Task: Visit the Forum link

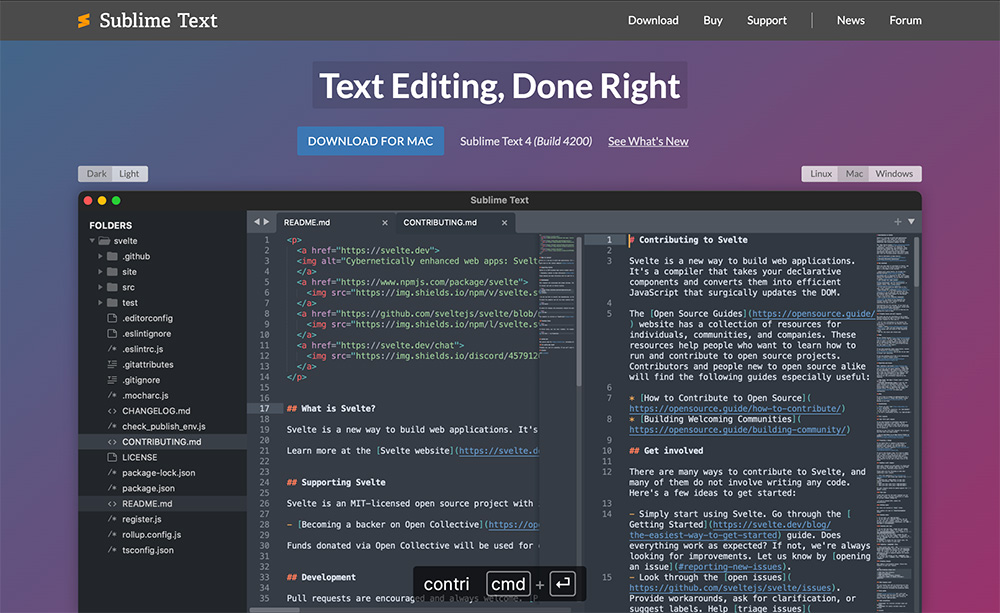Action: click(906, 20)
